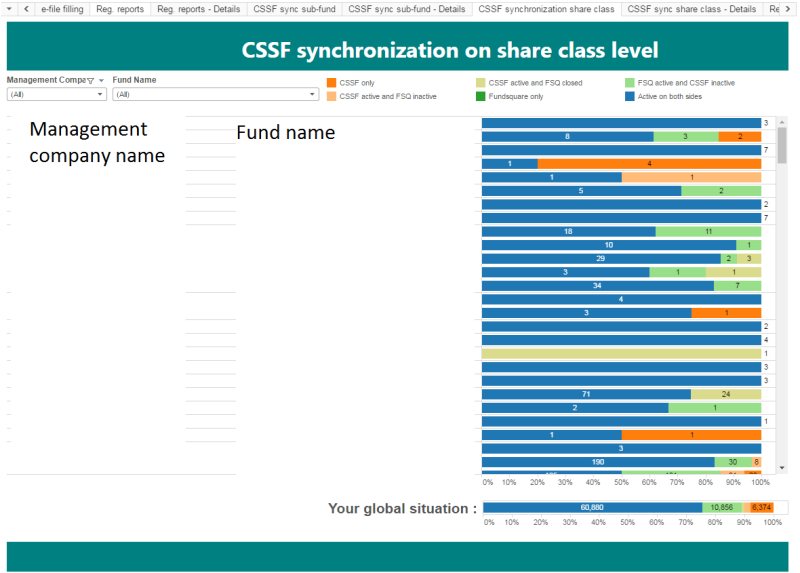Image resolution: width=800 pixels, height=573 pixels.
Task: Click the bar segment labeled 71
Action: pyautogui.click(x=586, y=394)
